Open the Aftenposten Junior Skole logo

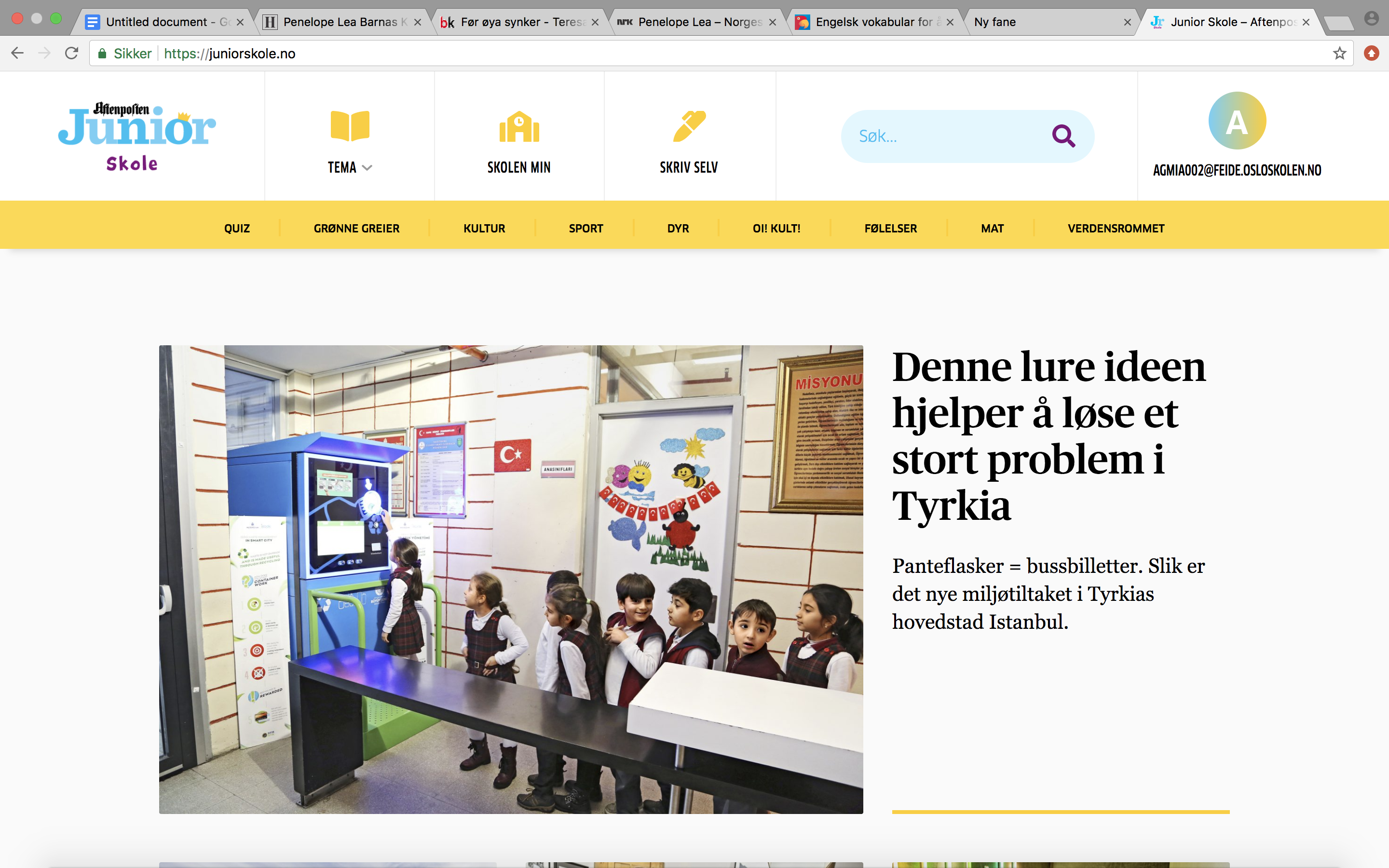[136, 136]
